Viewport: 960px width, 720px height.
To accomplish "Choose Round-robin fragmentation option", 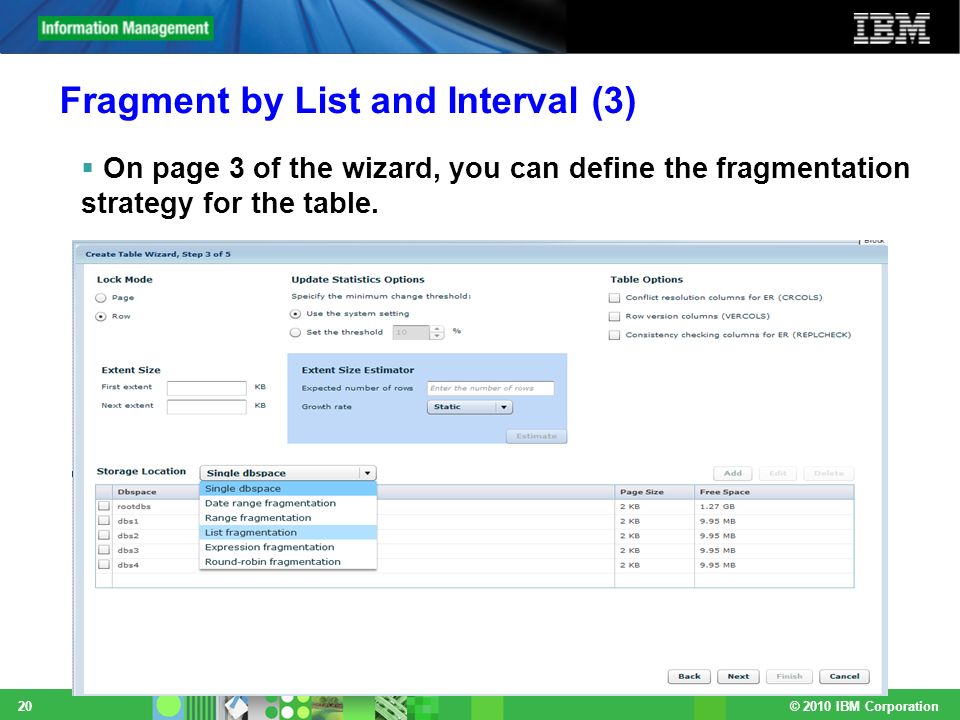I will (x=288, y=562).
